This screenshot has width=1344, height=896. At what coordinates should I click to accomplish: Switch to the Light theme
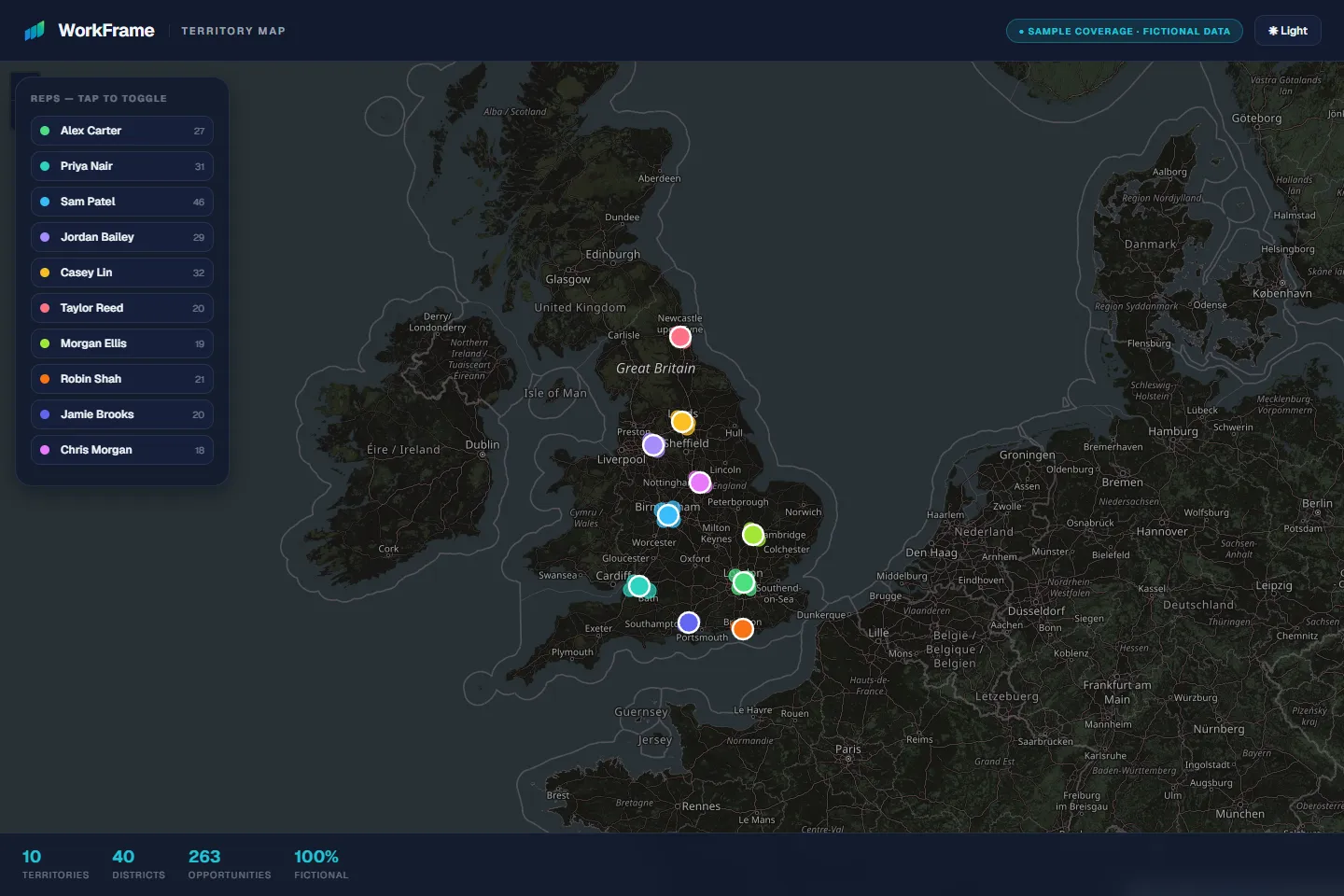[x=1288, y=31]
